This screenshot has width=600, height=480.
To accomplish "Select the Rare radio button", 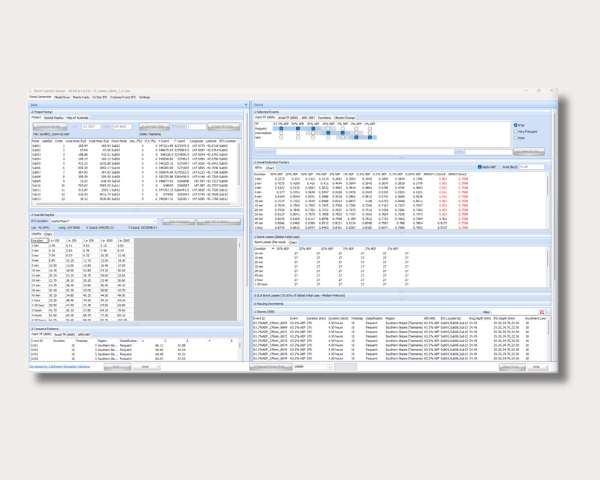I will pyautogui.click(x=517, y=136).
